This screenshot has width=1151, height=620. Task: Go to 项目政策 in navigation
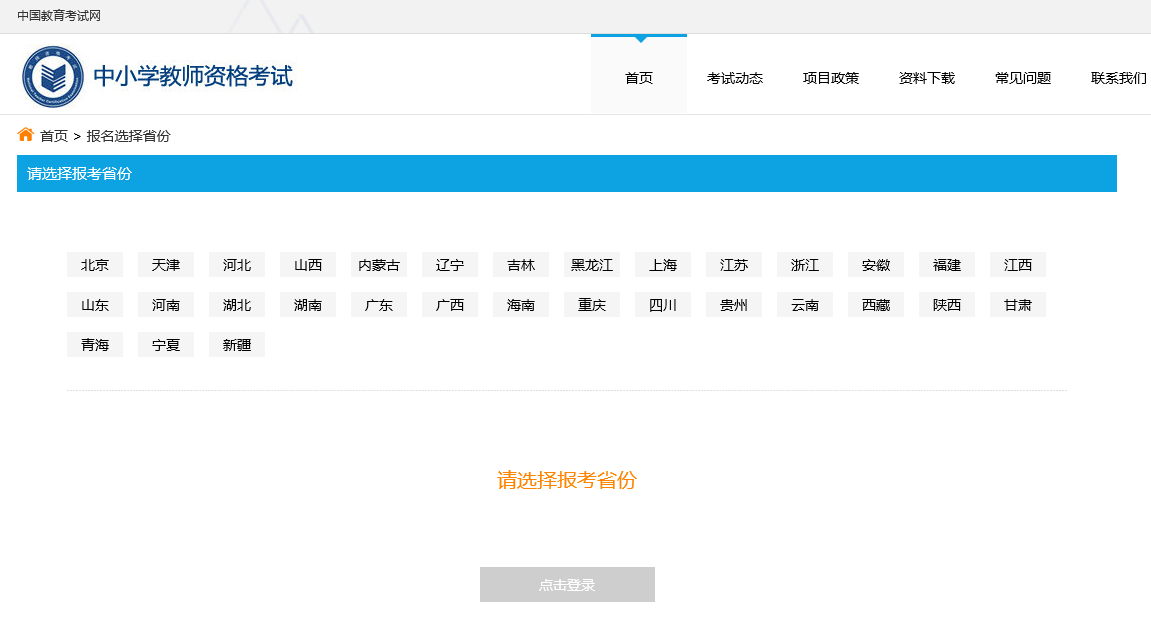coord(831,78)
